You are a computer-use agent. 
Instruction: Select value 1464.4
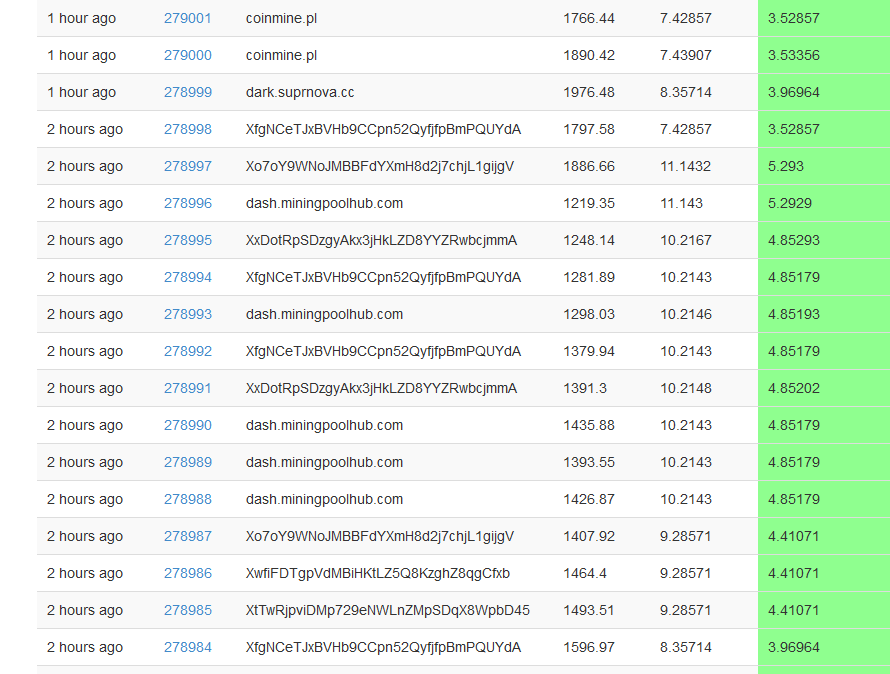tap(585, 573)
